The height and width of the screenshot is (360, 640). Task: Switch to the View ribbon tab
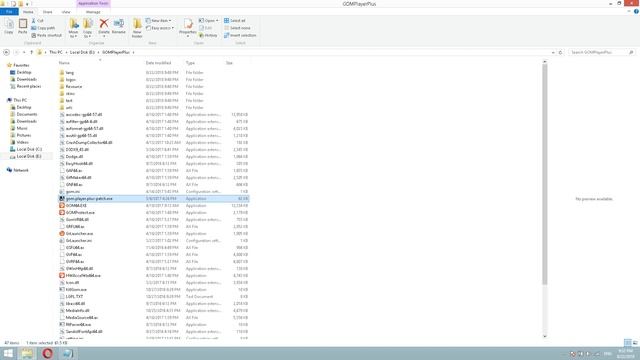(66, 12)
